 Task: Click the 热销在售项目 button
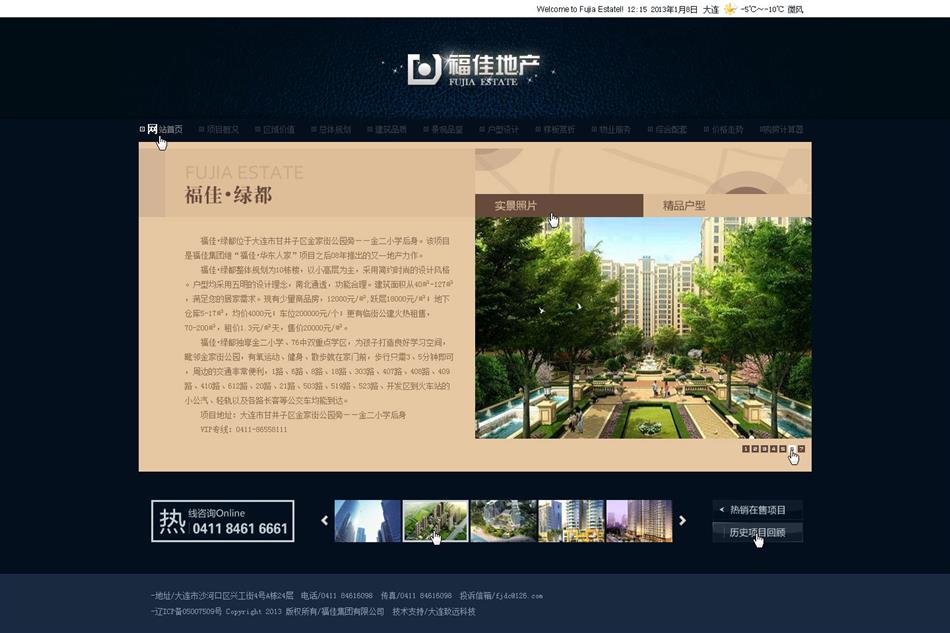click(757, 509)
